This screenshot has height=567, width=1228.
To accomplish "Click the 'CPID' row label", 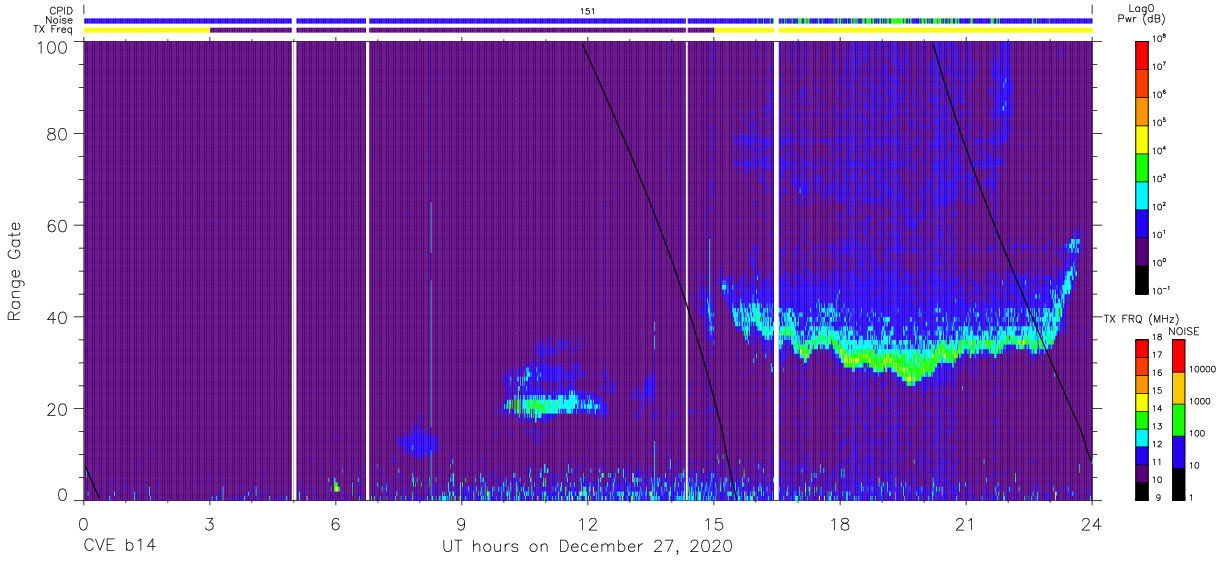I will 60,10.
